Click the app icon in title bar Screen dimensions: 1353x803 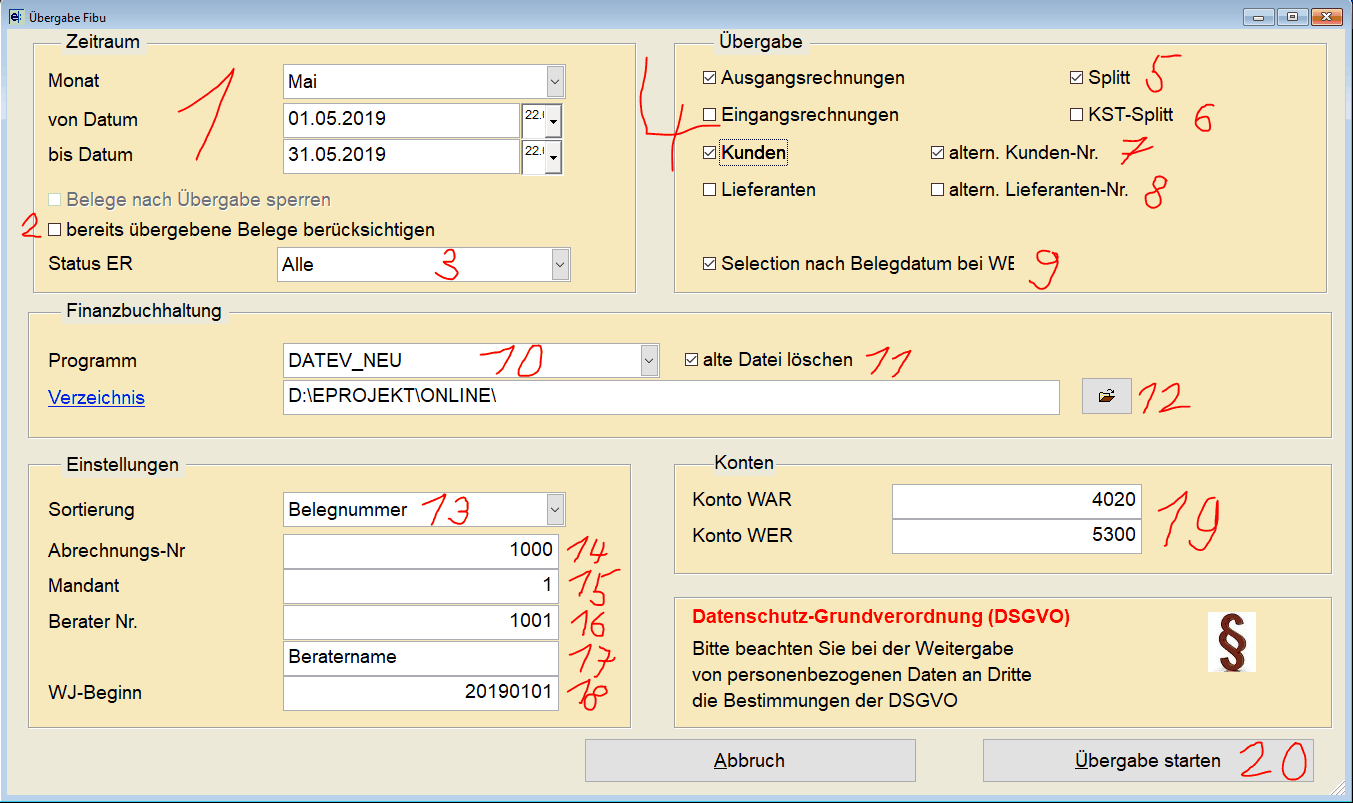click(x=15, y=16)
